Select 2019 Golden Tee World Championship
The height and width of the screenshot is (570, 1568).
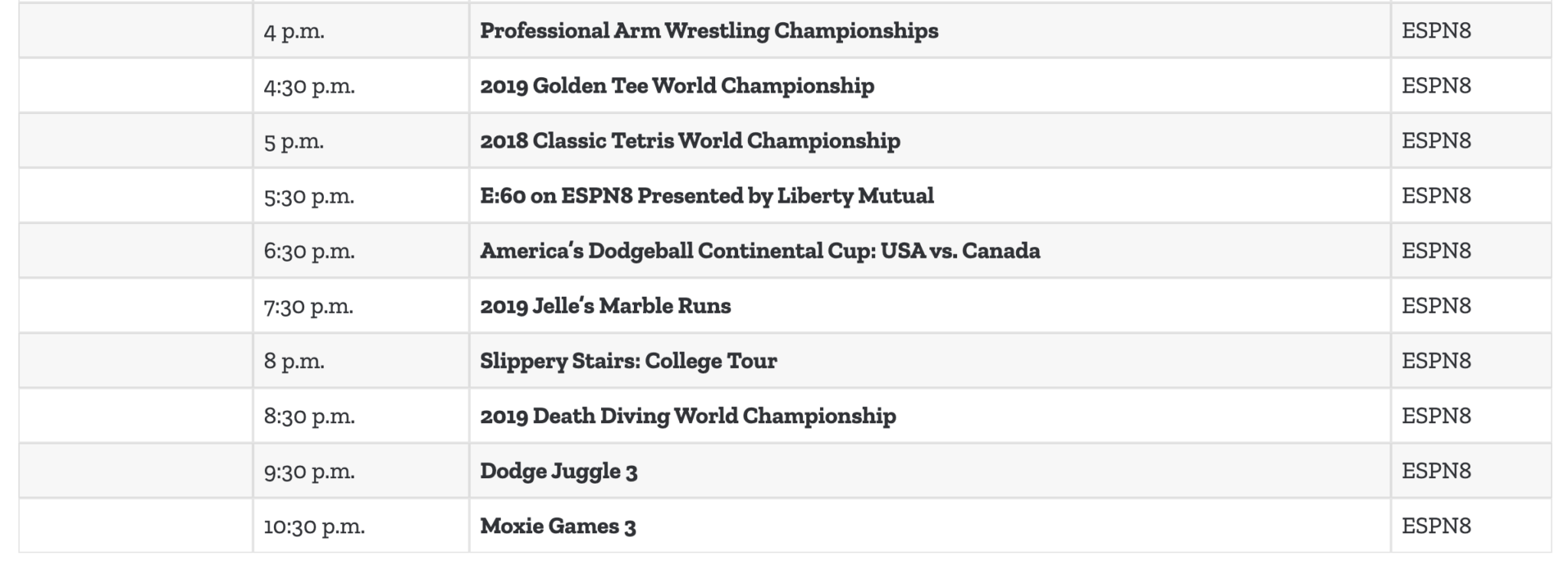pyautogui.click(x=677, y=86)
